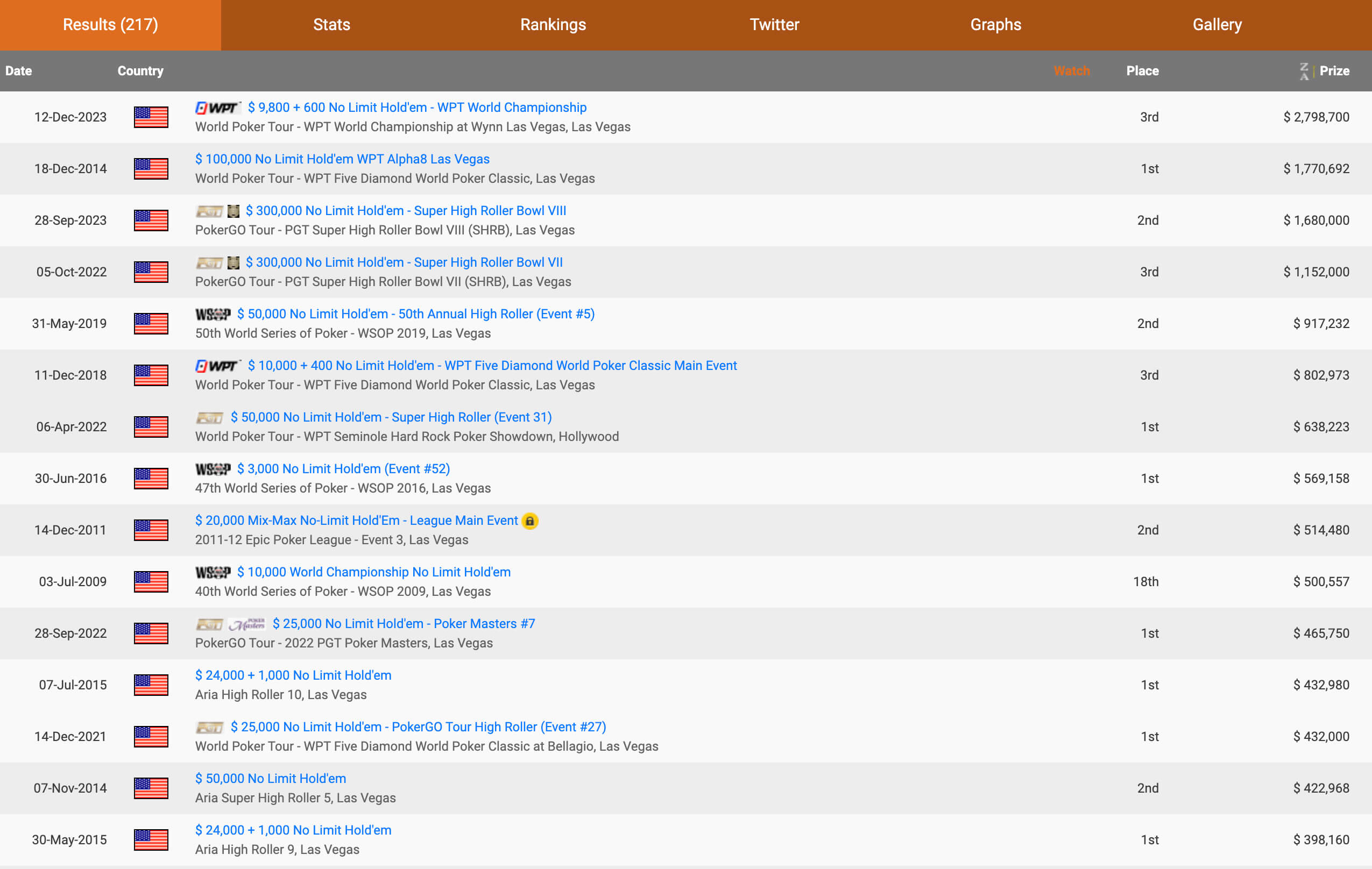The height and width of the screenshot is (869, 1372).
Task: Sort results by the Date column header
Action: 19,71
